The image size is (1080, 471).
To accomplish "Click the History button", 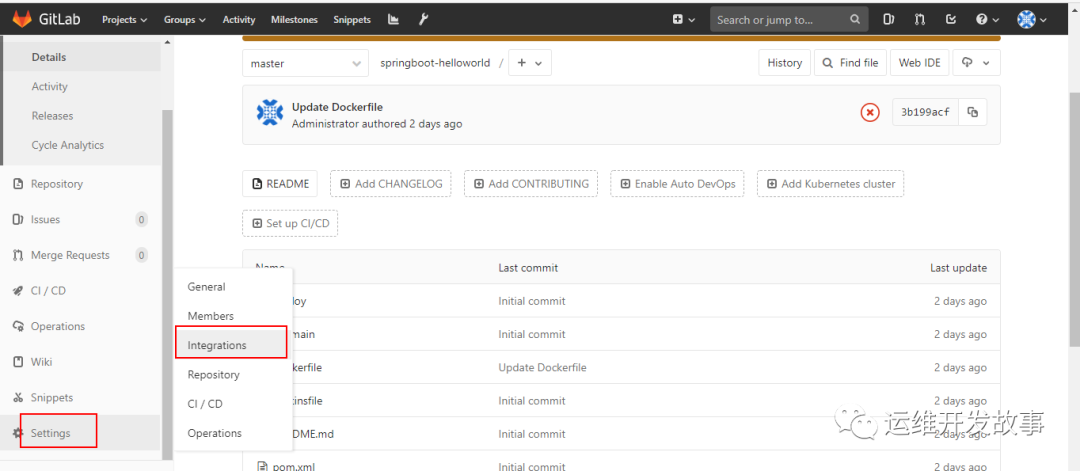I will pos(785,63).
